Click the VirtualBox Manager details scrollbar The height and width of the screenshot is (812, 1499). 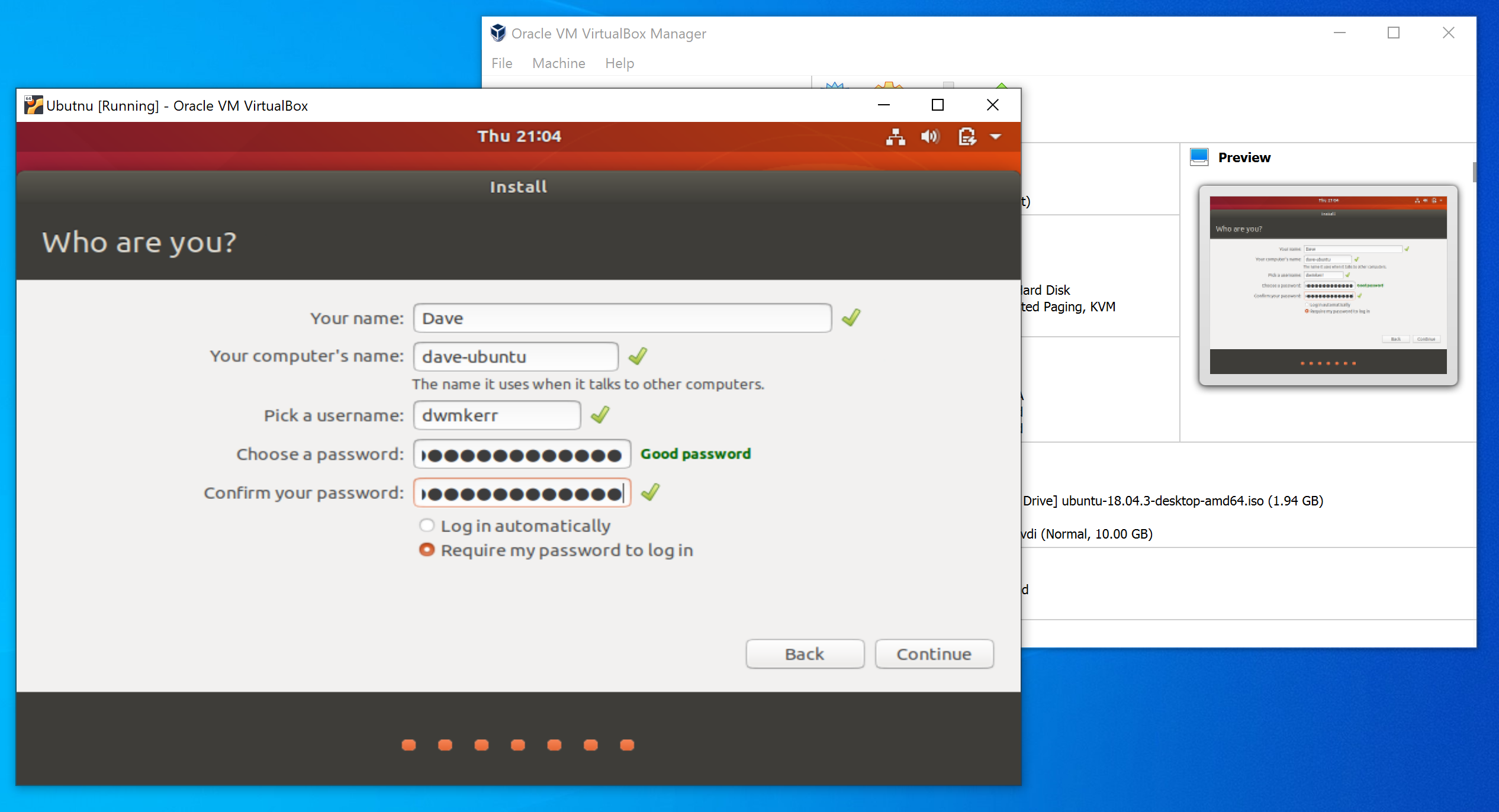pyautogui.click(x=1474, y=172)
